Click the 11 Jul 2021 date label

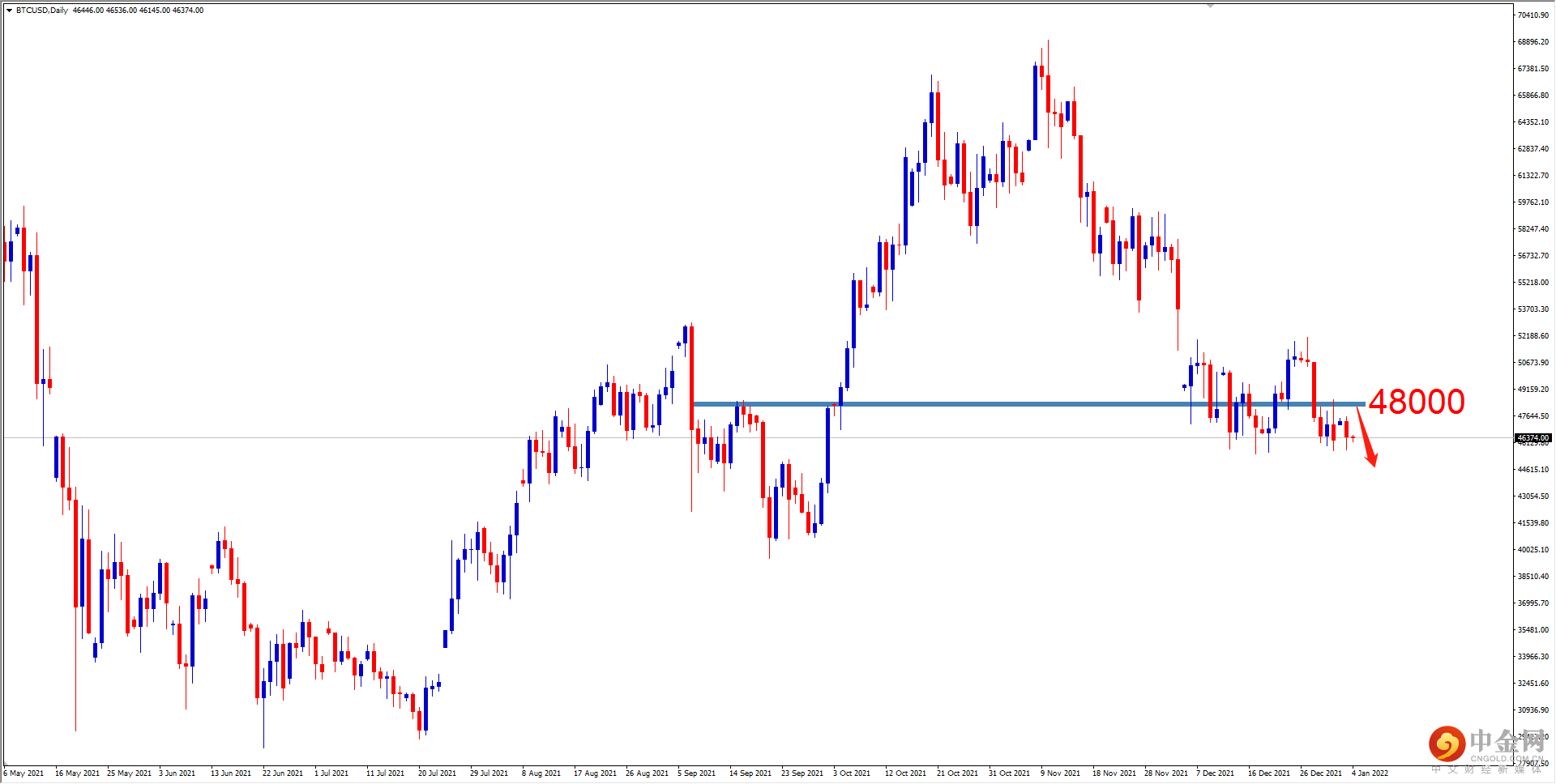[385, 773]
